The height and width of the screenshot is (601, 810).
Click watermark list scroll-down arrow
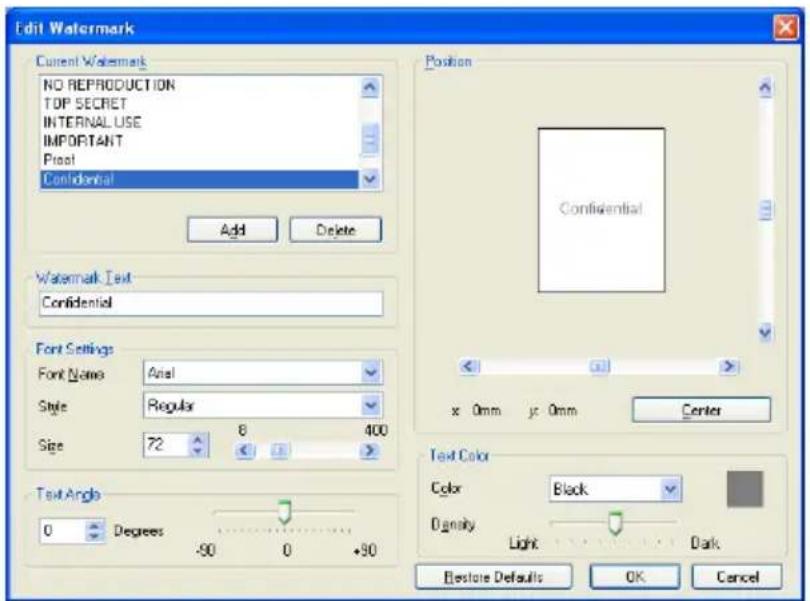pyautogui.click(x=370, y=179)
